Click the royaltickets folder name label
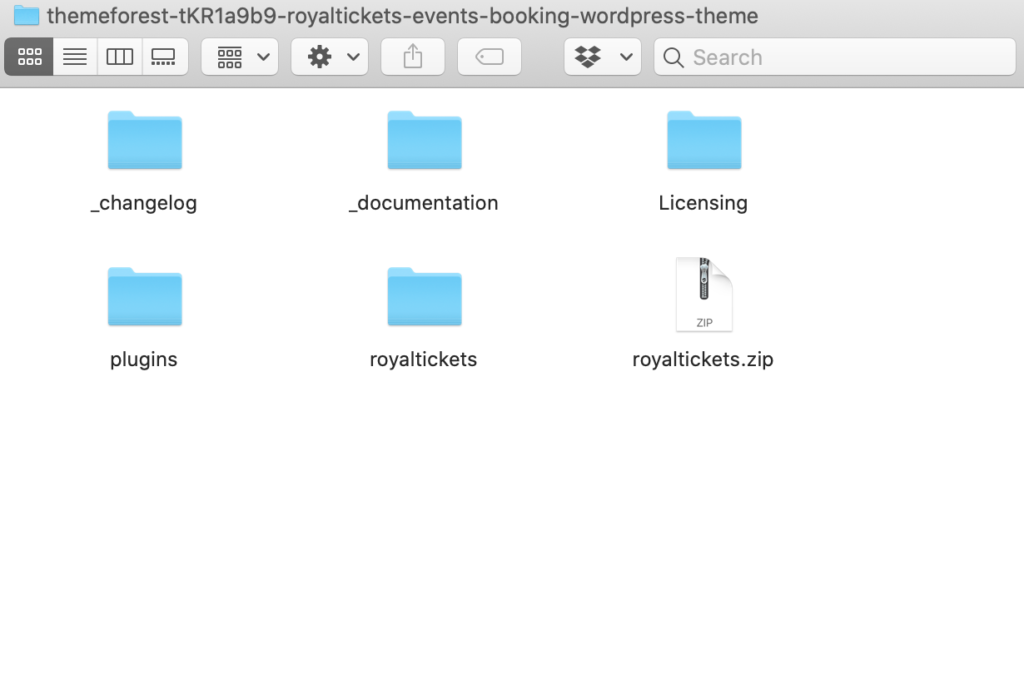 pyautogui.click(x=423, y=359)
